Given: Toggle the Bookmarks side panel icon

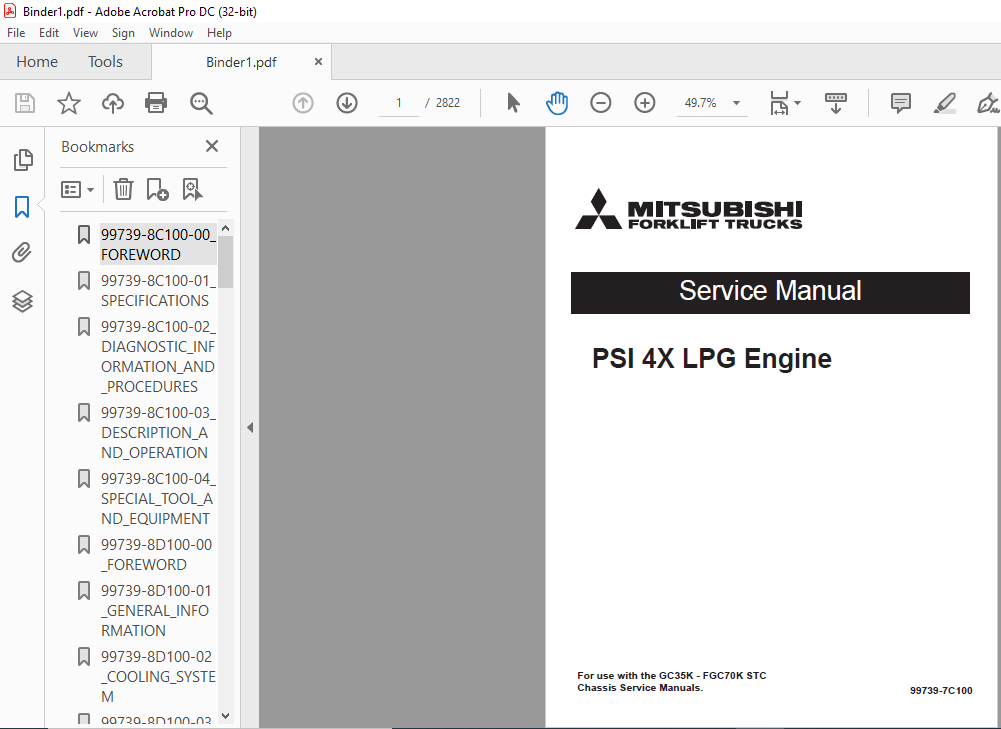Looking at the screenshot, I should [x=22, y=207].
